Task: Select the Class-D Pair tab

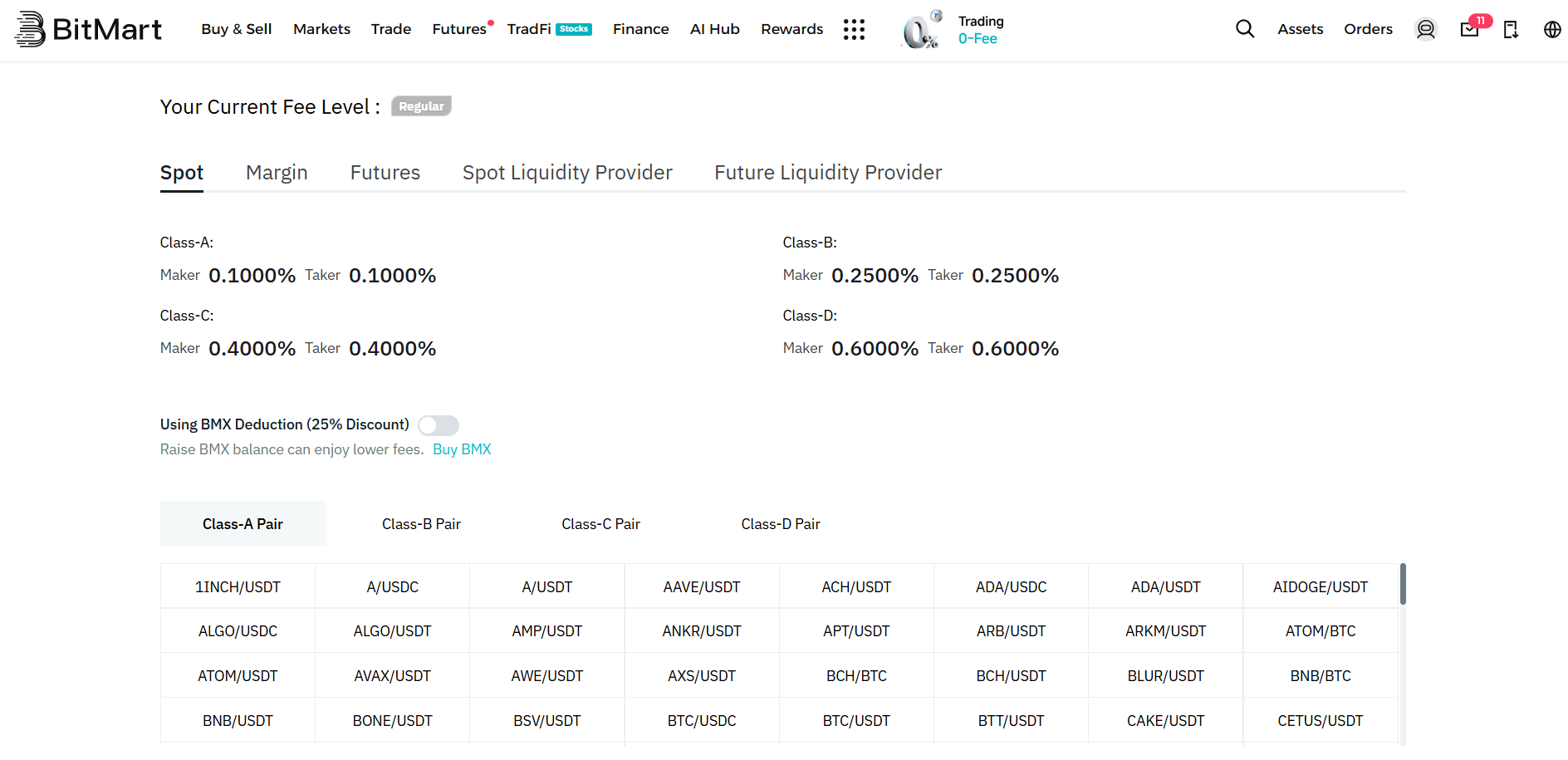Action: pos(781,524)
